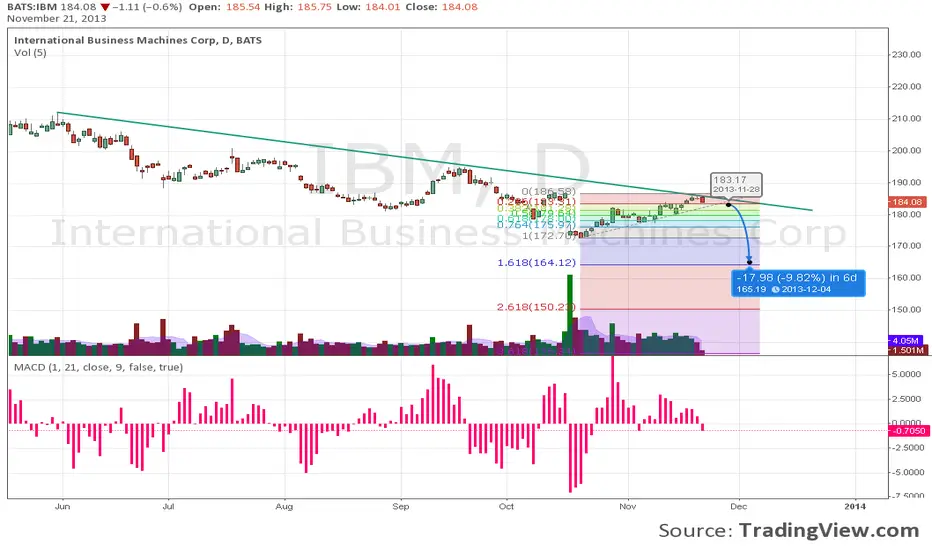Click the 1(172.70) Fibonacci level label
932x550 pixels.
click(x=549, y=235)
